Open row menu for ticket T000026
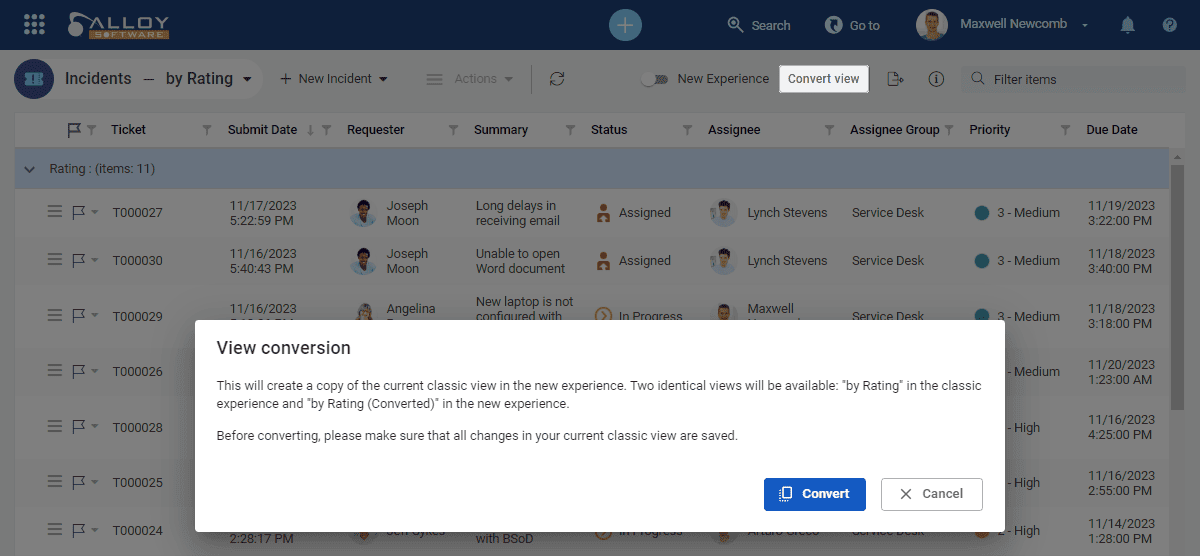This screenshot has width=1200, height=556. (55, 371)
